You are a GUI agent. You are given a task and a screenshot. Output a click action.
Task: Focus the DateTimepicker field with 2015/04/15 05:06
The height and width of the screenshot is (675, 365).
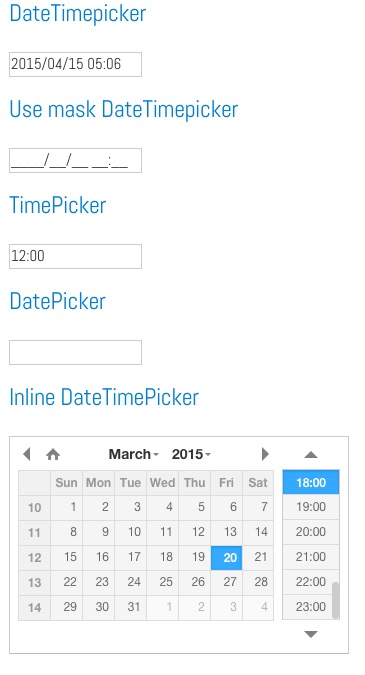tap(75, 64)
